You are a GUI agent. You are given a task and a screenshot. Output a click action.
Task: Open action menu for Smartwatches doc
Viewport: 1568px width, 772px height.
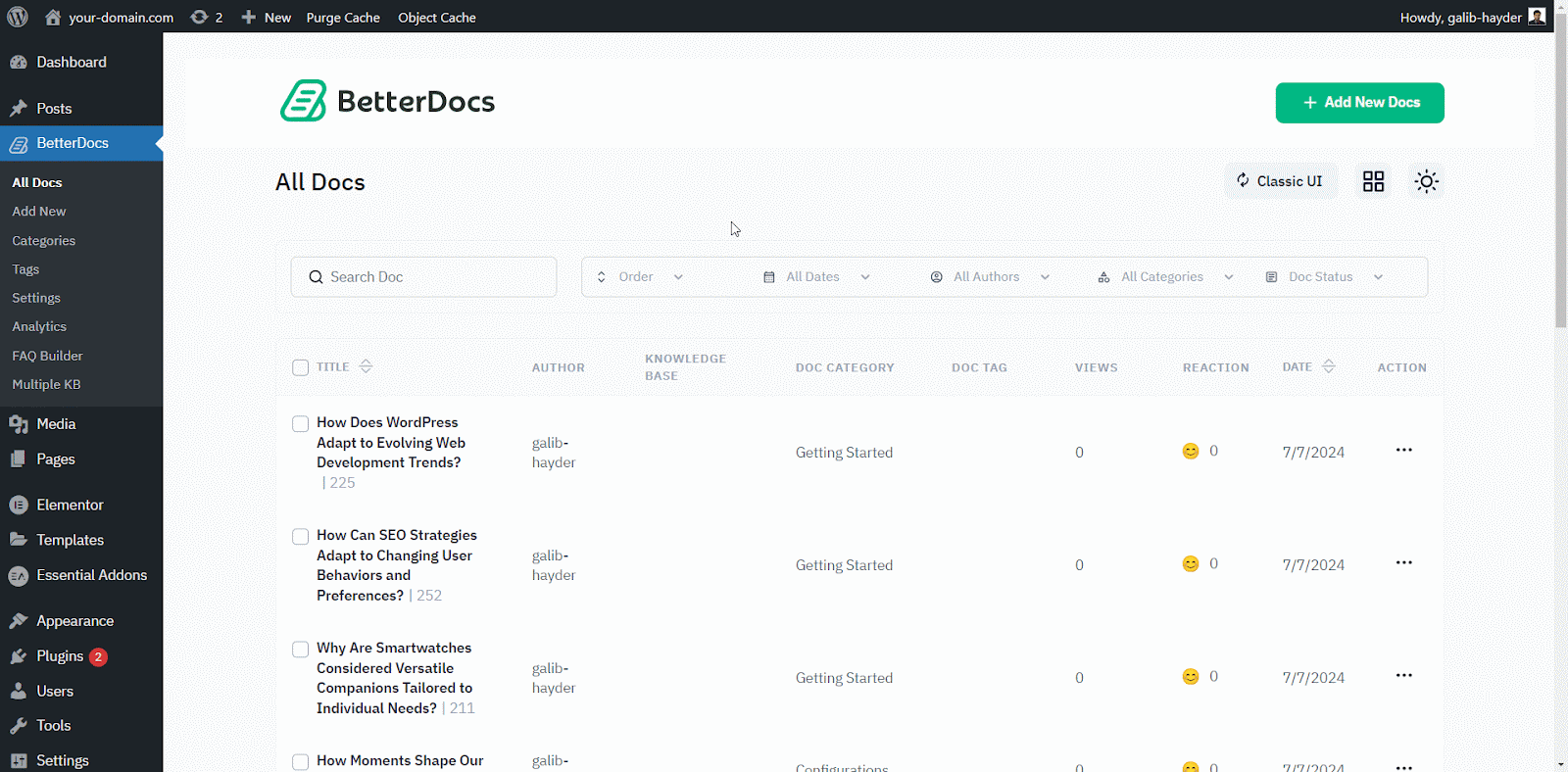tap(1403, 675)
